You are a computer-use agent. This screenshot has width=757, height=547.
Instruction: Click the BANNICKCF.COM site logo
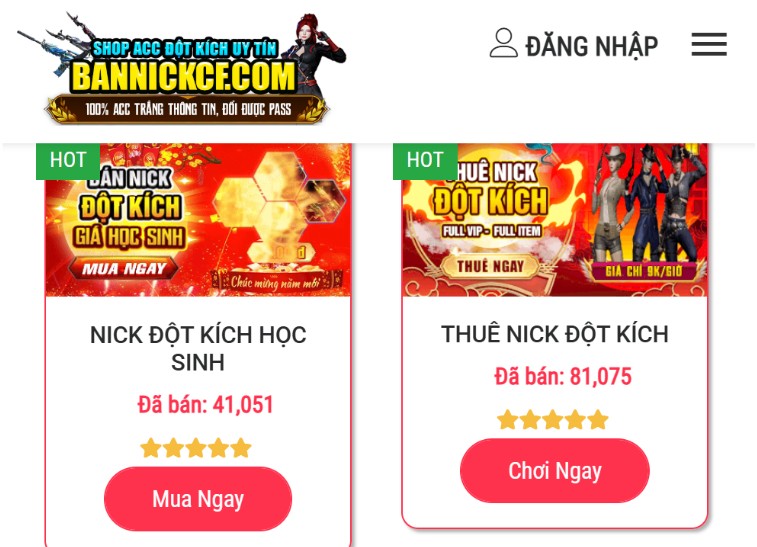182,68
